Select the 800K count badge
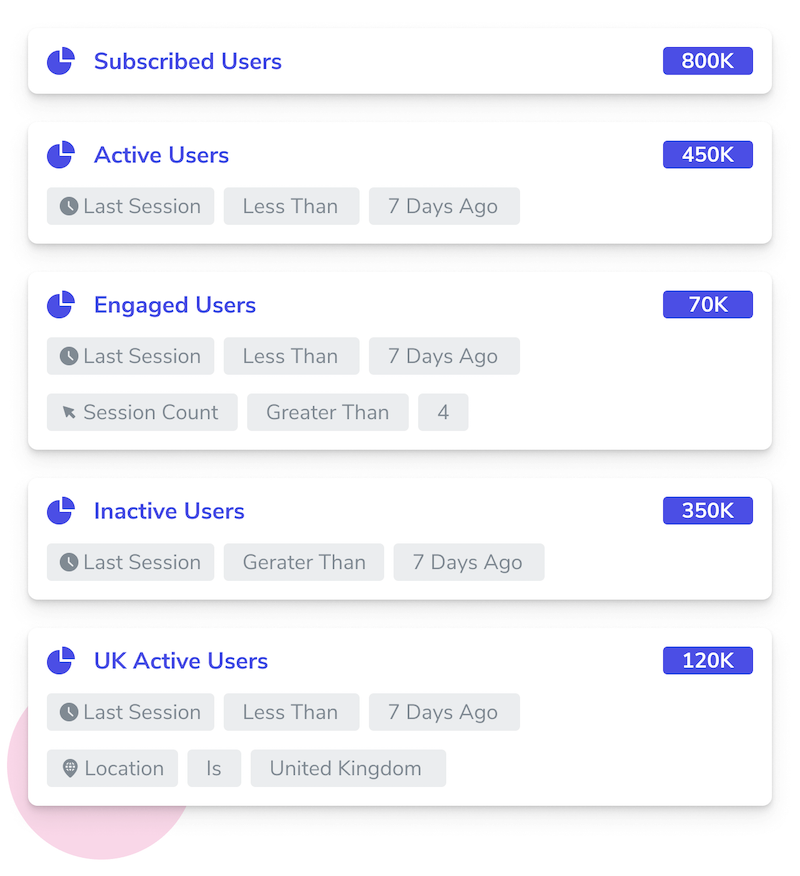 (708, 61)
